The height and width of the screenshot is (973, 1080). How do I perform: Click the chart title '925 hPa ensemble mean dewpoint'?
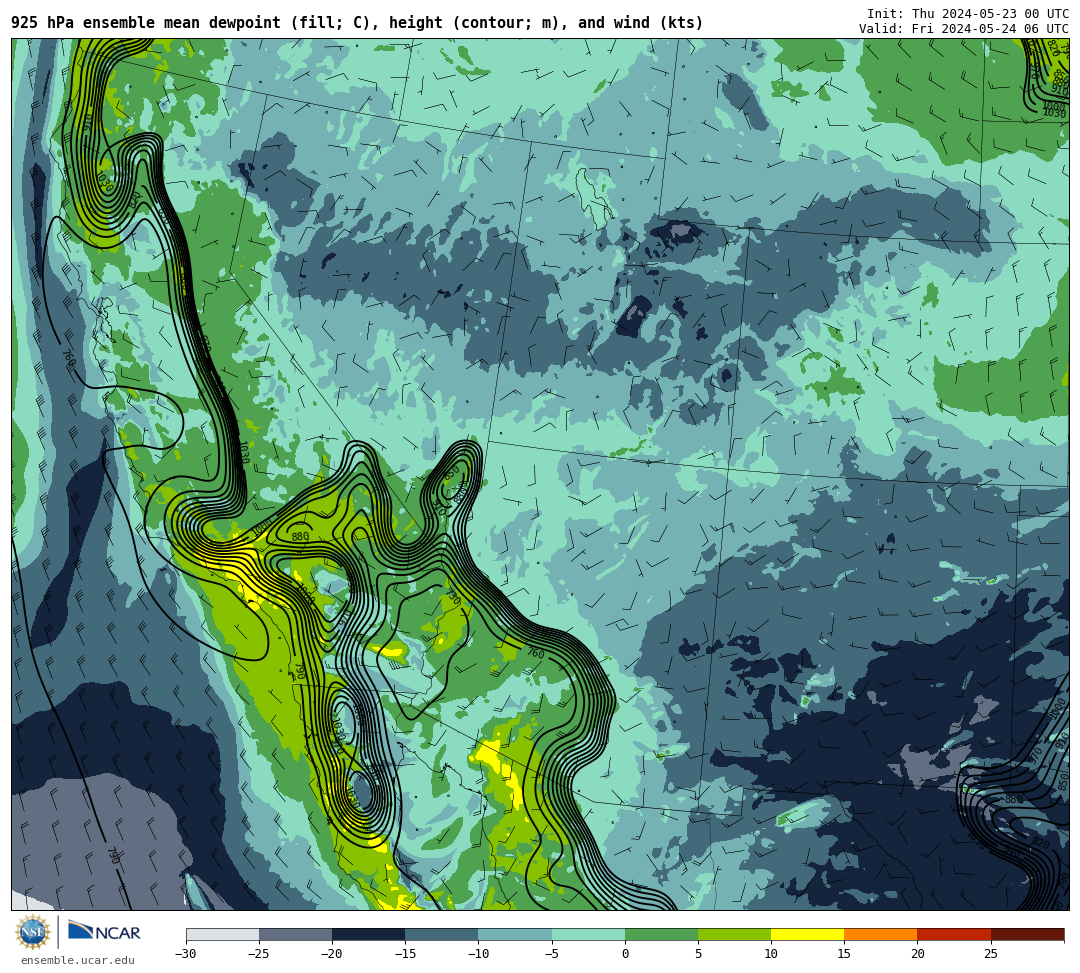[x=146, y=23]
